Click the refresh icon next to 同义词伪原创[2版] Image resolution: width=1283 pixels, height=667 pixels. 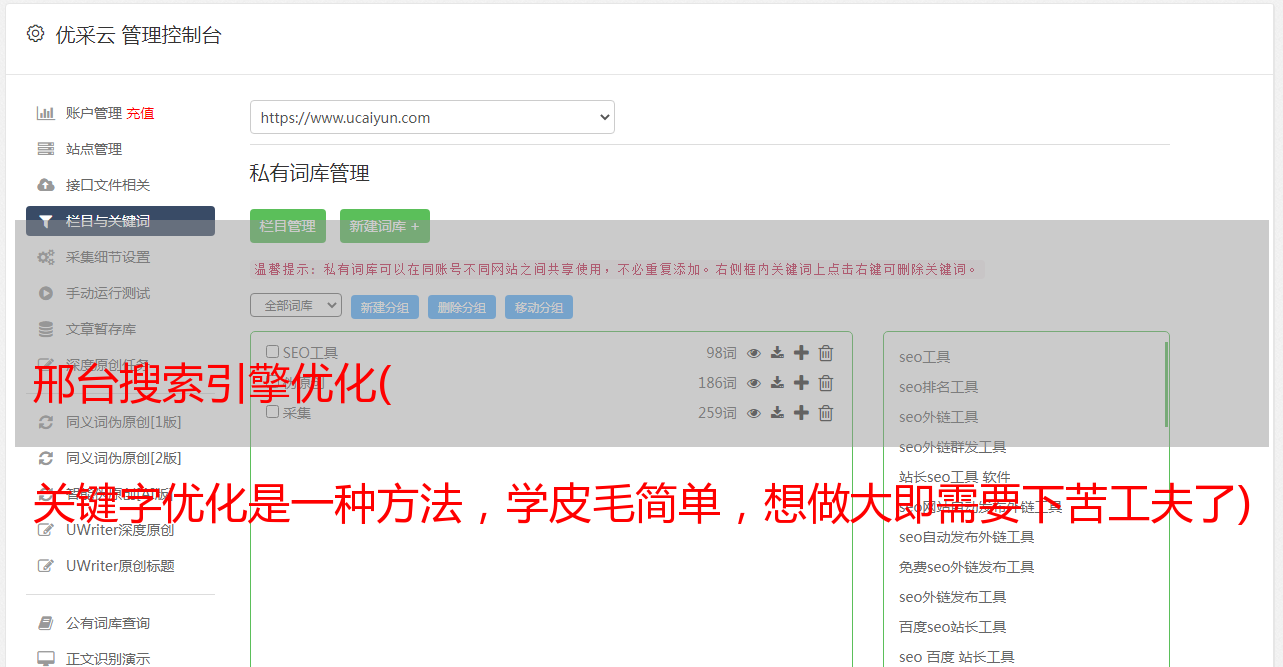(x=45, y=458)
